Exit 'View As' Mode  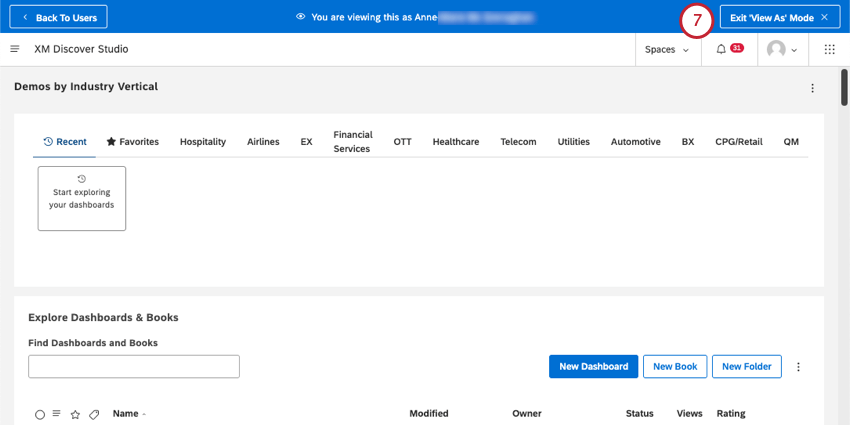(x=780, y=17)
